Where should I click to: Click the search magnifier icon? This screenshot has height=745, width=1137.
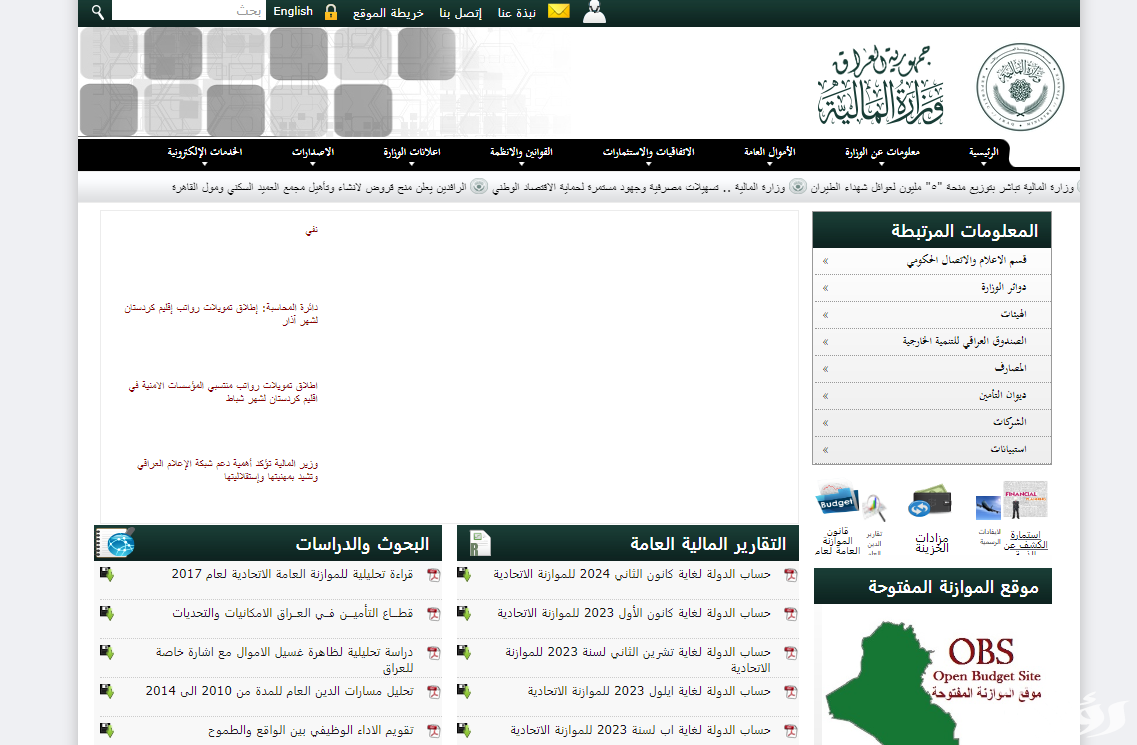98,12
